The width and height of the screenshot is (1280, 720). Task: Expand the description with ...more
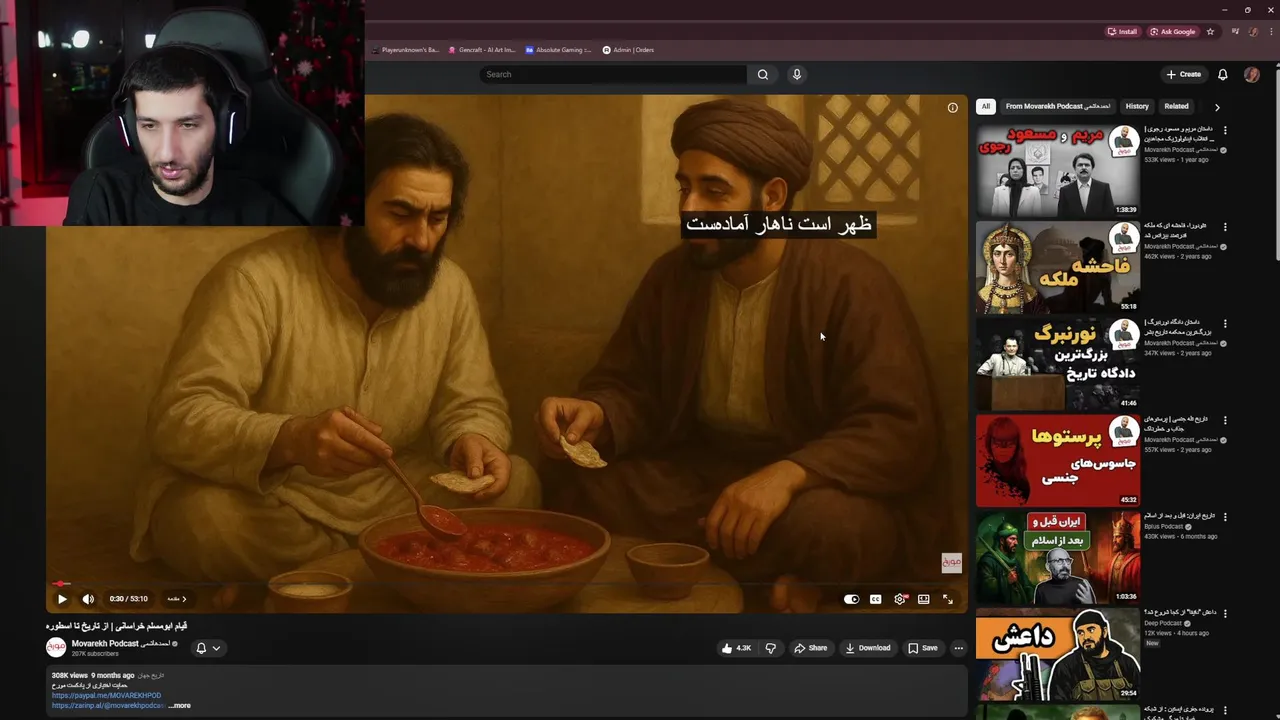coord(179,705)
